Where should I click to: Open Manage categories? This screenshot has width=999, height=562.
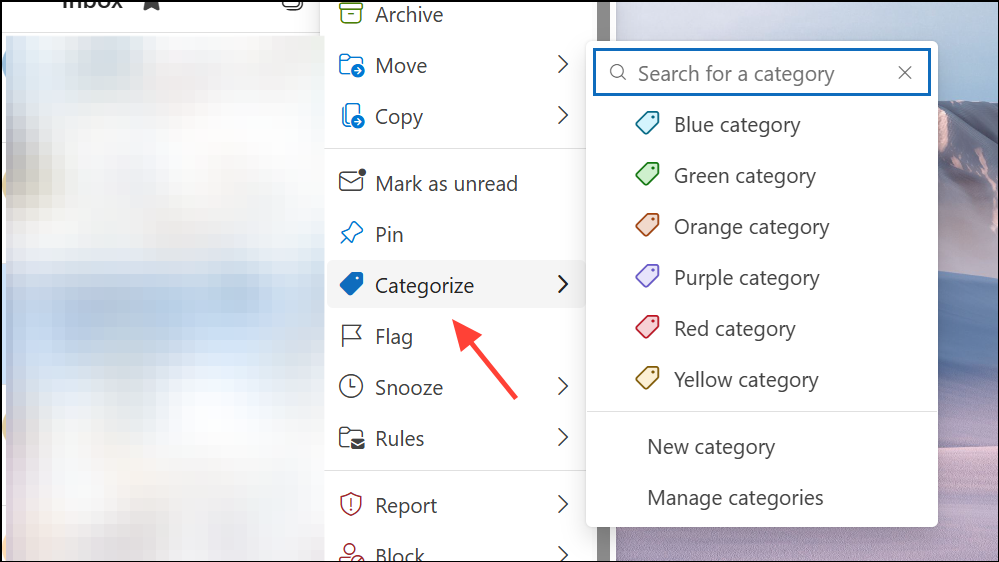[x=735, y=498]
